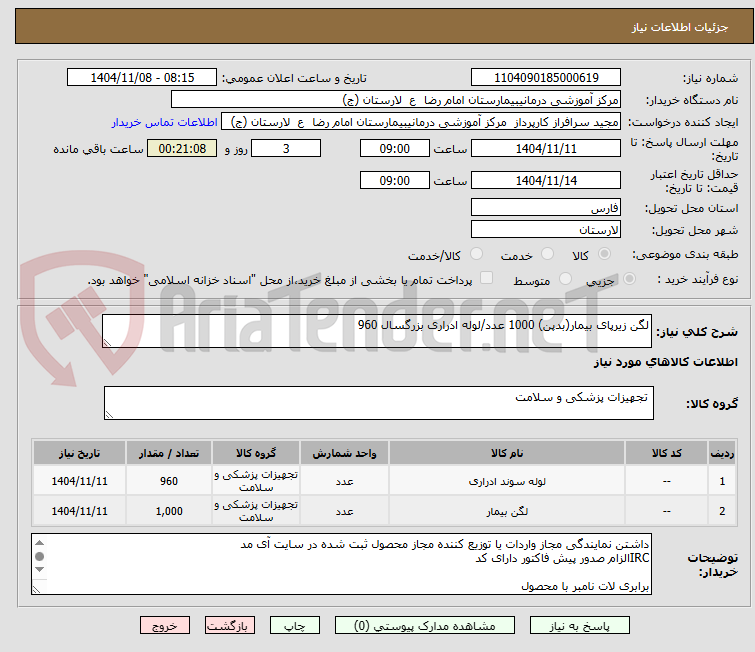Grab the resize handle of گروه کالا box
Image resolution: width=755 pixels, height=652 pixels.
tap(109, 414)
